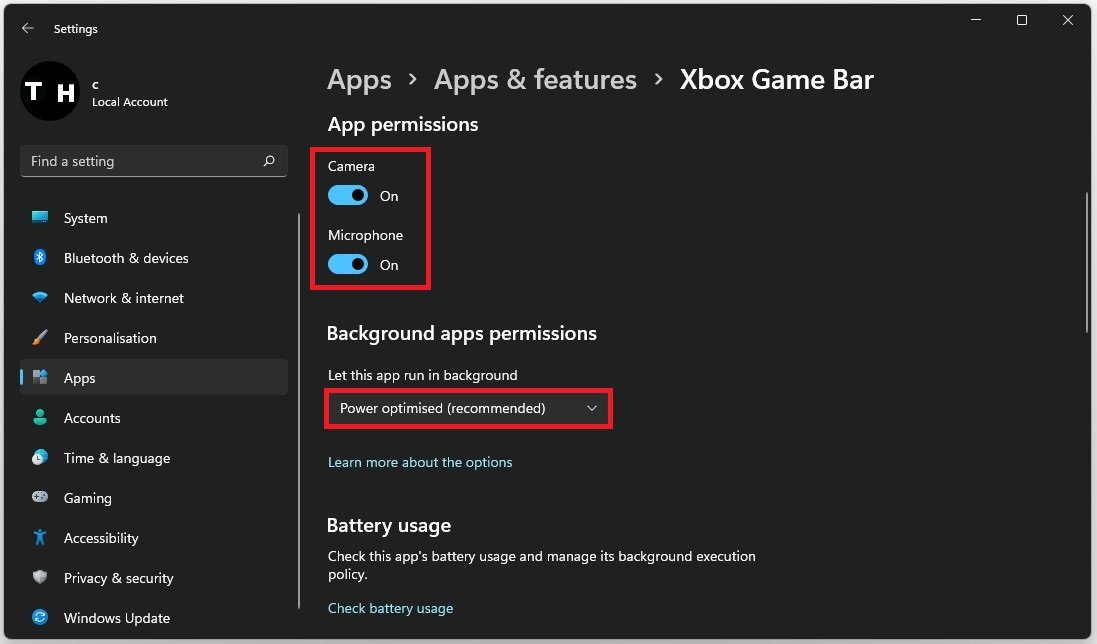Image resolution: width=1097 pixels, height=644 pixels.
Task: Click the Find a setting search field
Action: point(140,161)
